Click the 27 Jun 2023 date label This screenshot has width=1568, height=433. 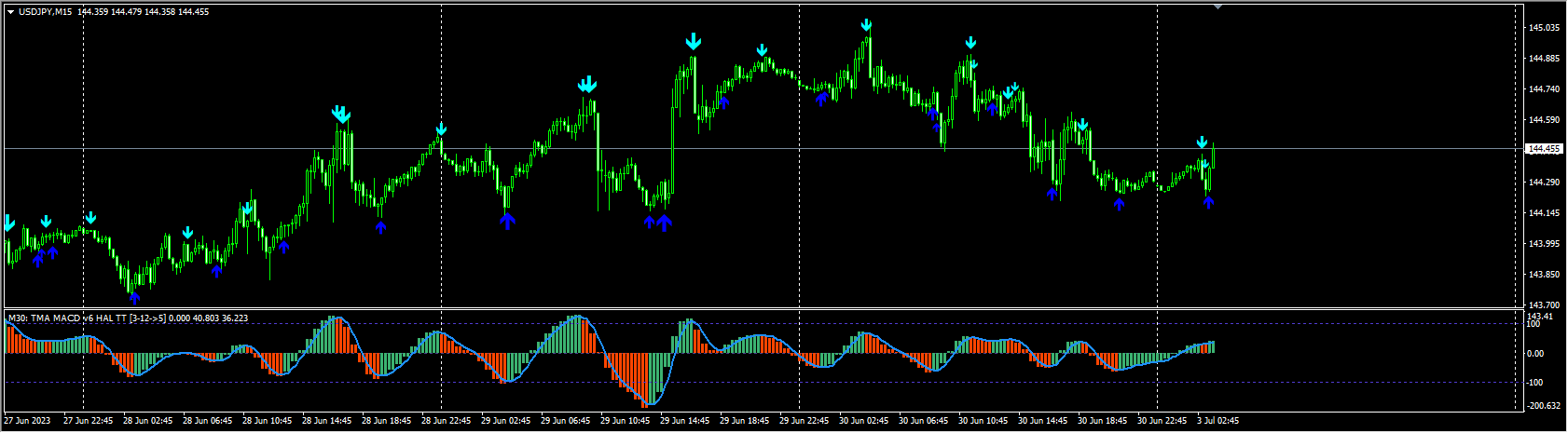[26, 421]
